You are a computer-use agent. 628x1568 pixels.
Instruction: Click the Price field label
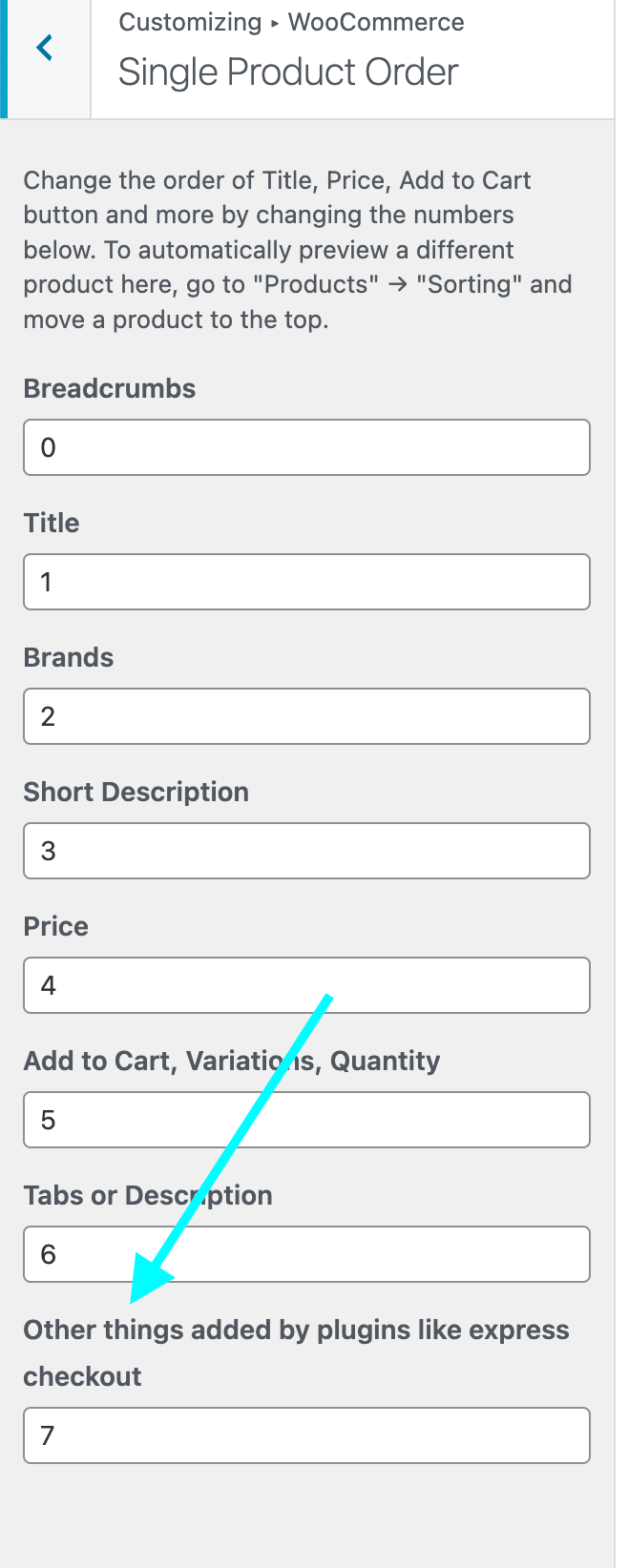(x=56, y=927)
